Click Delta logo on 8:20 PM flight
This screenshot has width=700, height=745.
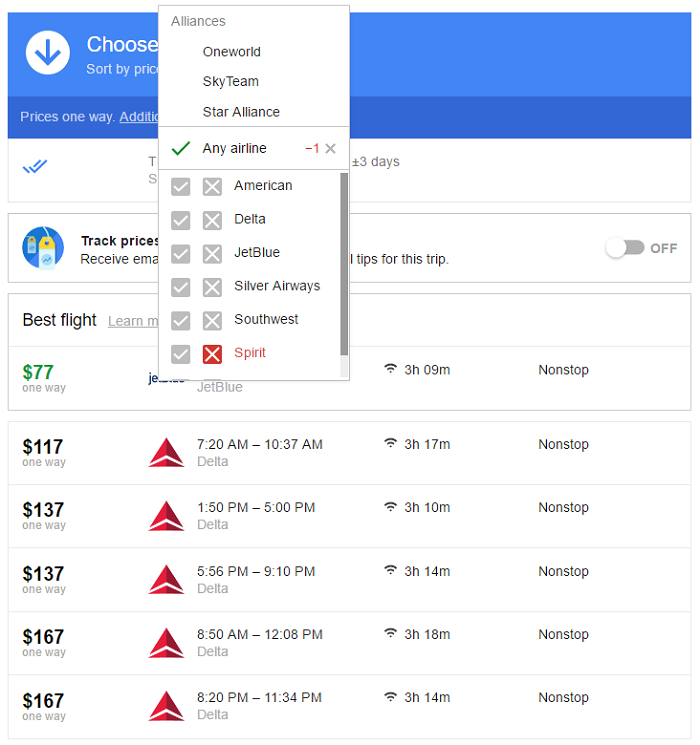(x=166, y=706)
